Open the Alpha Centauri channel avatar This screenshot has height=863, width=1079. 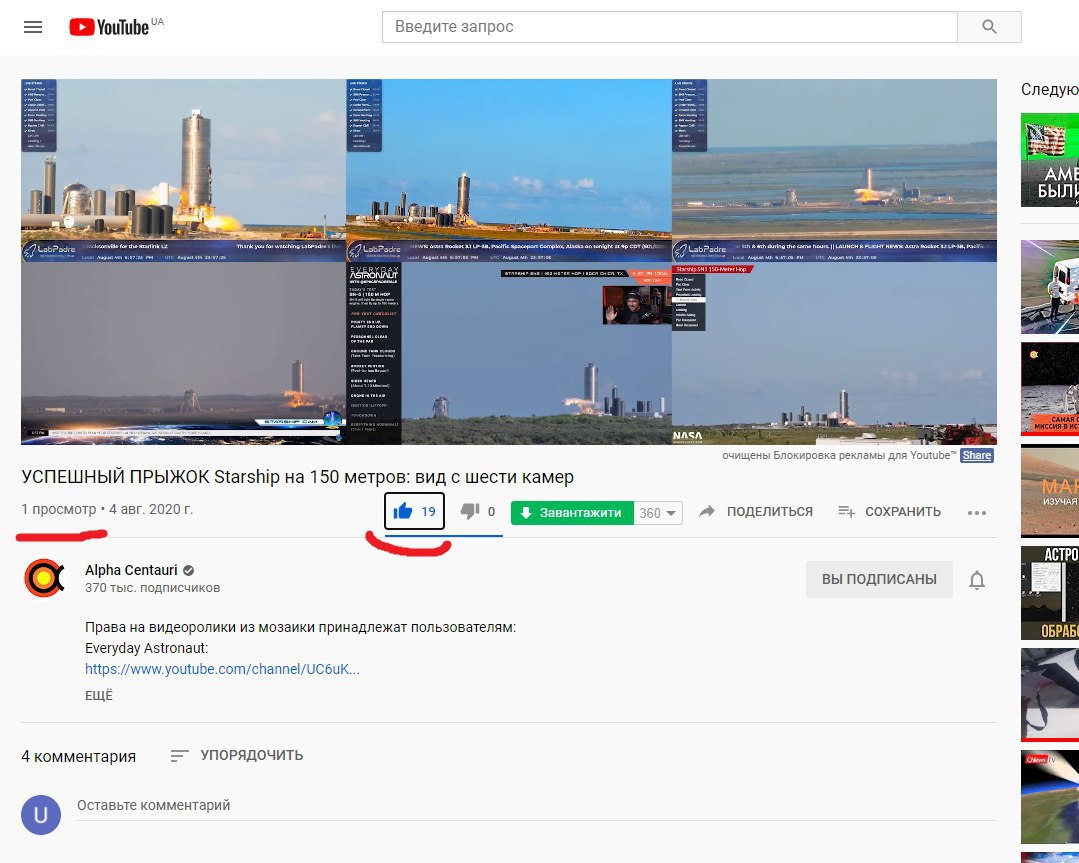pos(44,578)
